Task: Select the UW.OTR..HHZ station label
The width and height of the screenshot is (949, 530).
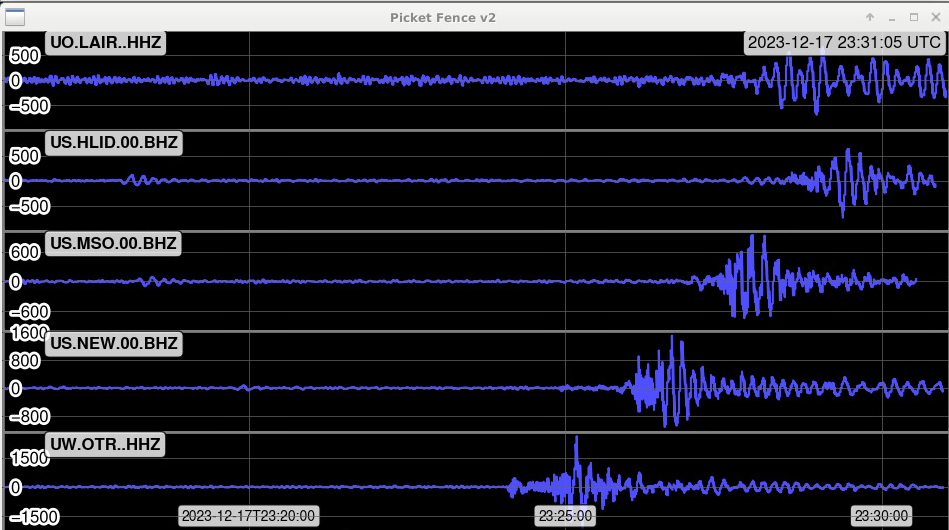Action: [x=105, y=444]
